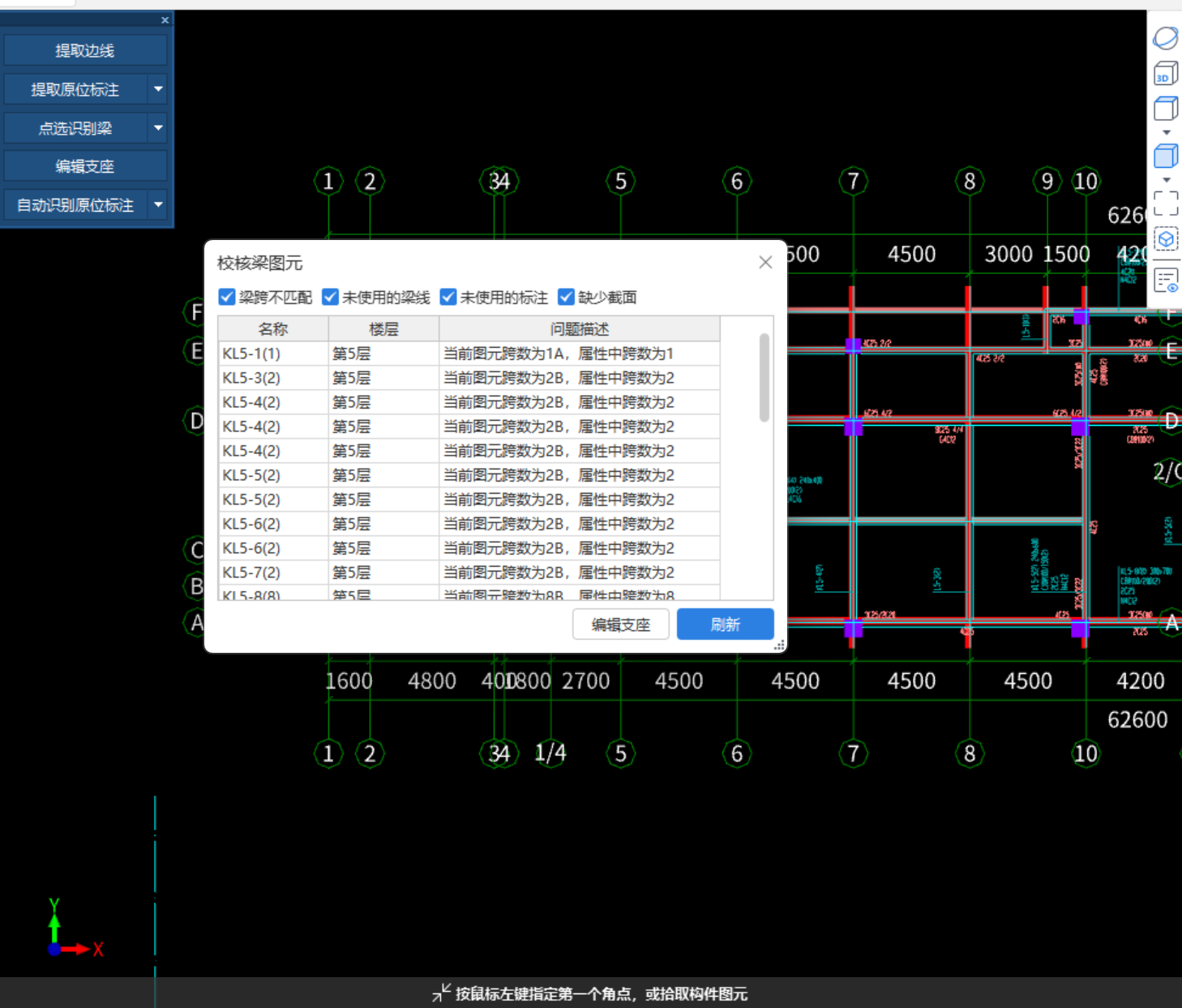Click bottom axis bubble 1/4

pos(550,753)
